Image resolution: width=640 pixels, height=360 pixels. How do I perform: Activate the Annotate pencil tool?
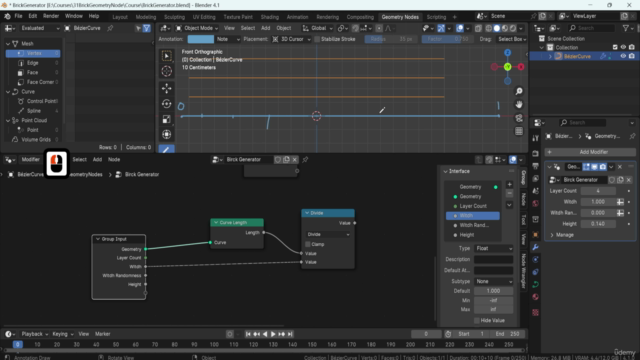[x=167, y=149]
